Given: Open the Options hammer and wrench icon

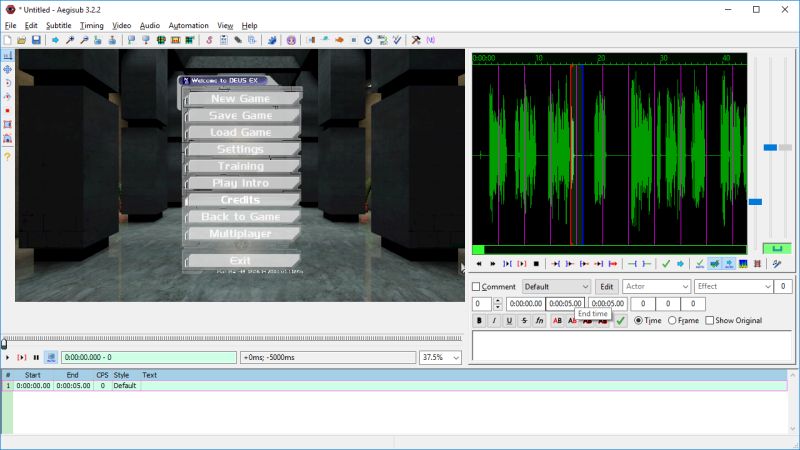Looking at the screenshot, I should (416, 40).
